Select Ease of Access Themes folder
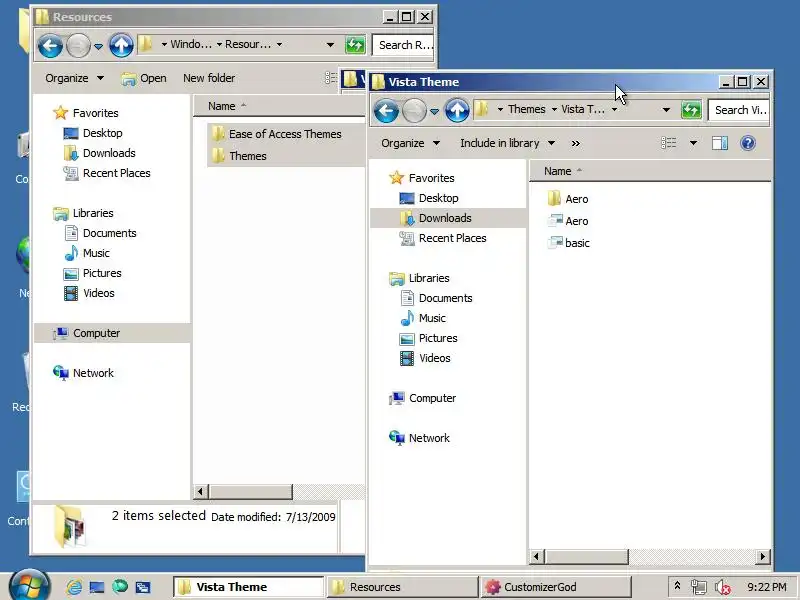800x600 pixels. (x=276, y=134)
